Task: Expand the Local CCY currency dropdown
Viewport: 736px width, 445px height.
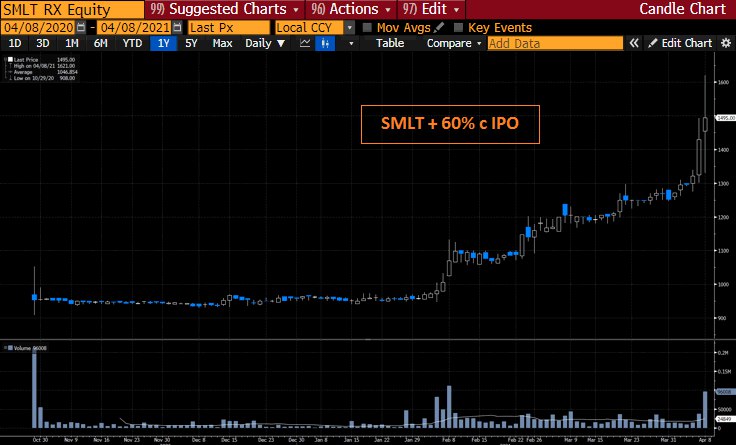Action: pyautogui.click(x=349, y=28)
